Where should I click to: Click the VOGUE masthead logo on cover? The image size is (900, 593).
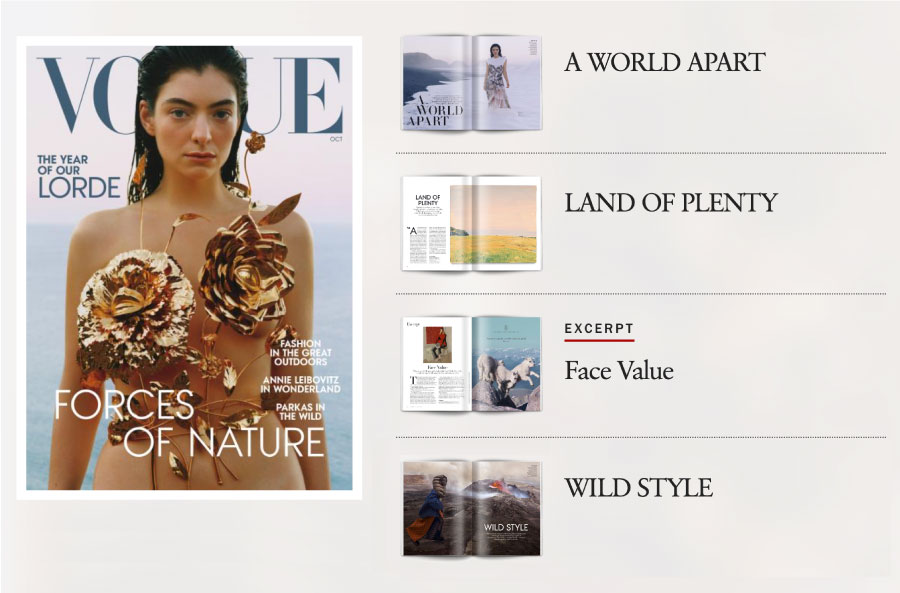[x=189, y=95]
